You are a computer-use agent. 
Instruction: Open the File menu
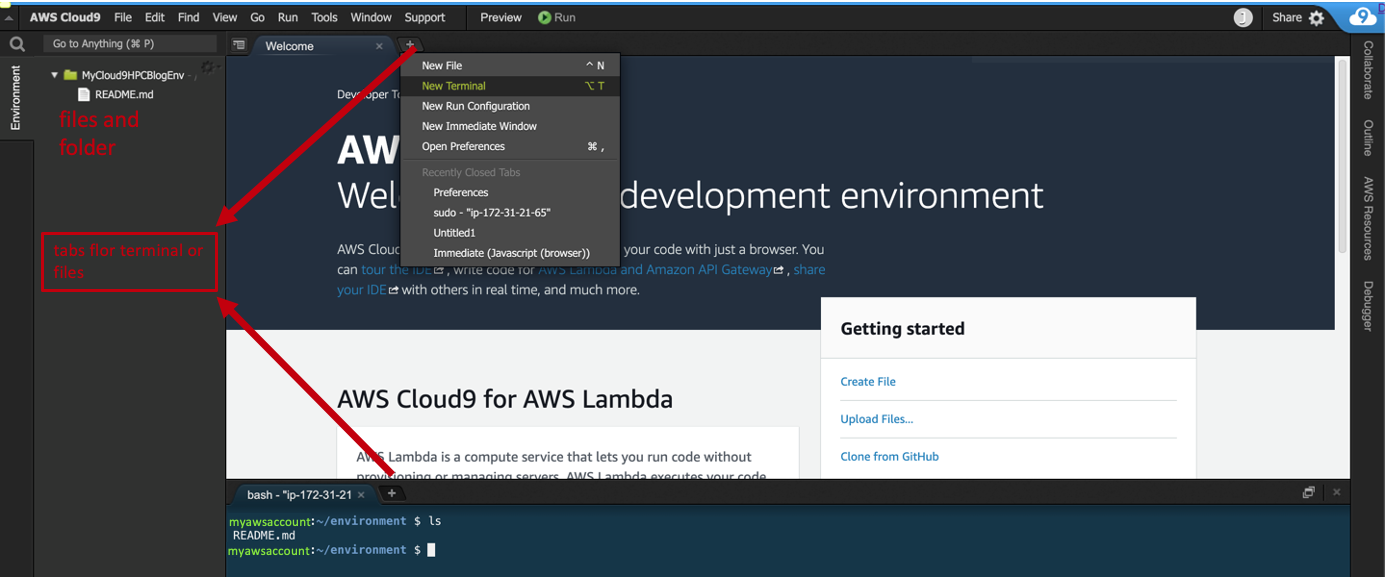coord(123,18)
